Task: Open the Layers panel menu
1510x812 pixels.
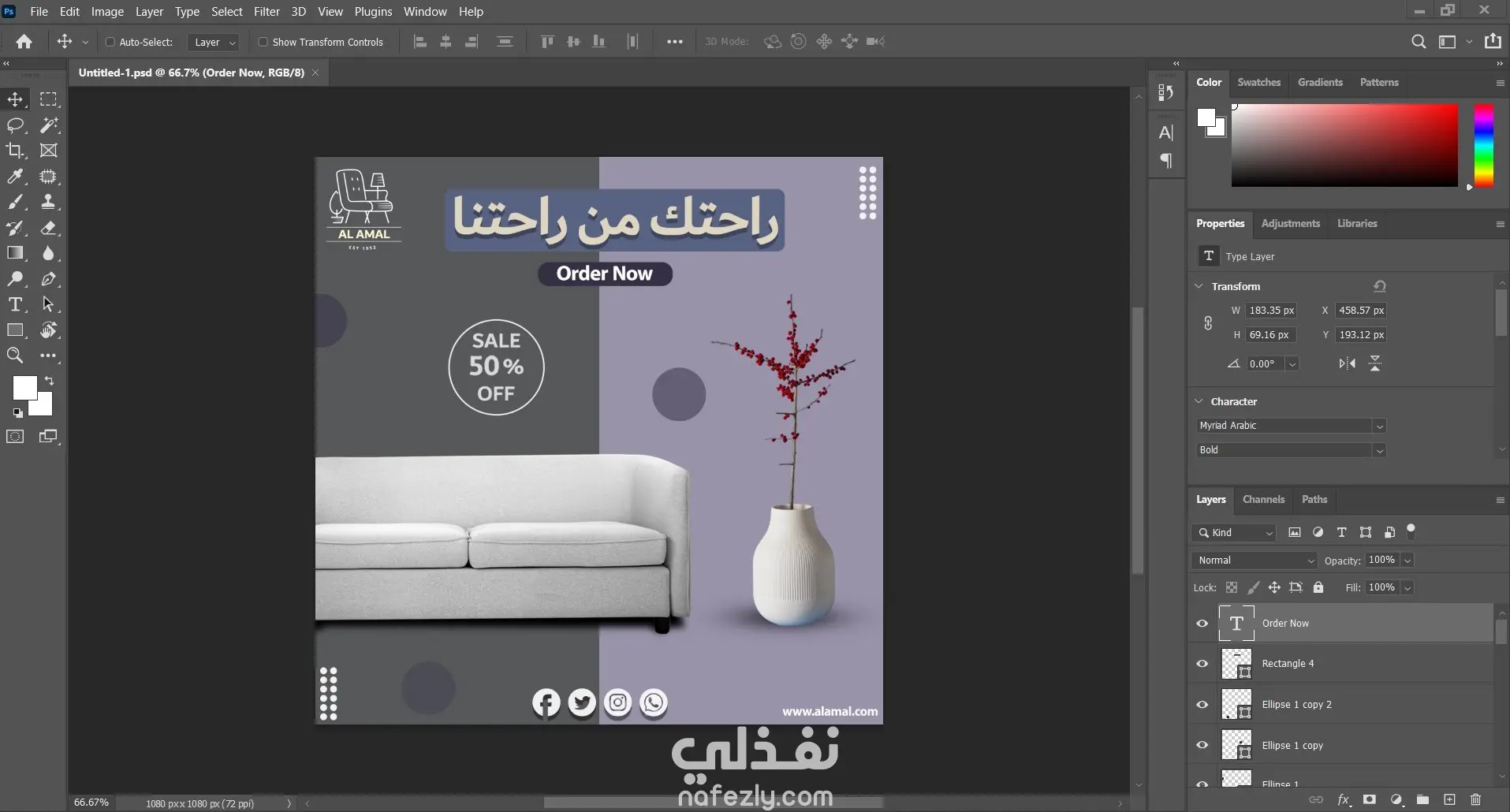Action: (1500, 500)
